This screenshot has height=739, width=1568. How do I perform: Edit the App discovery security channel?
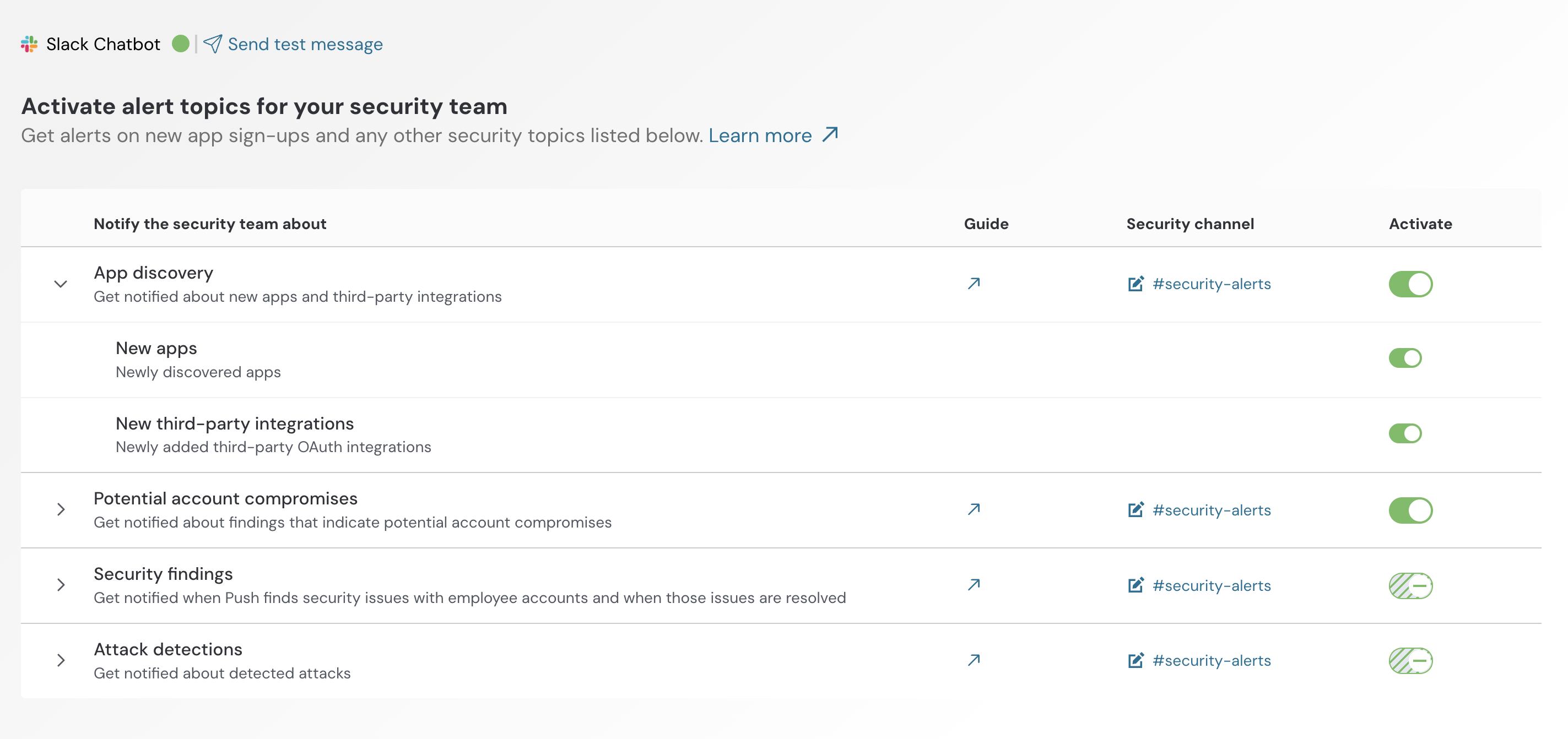pos(1135,284)
